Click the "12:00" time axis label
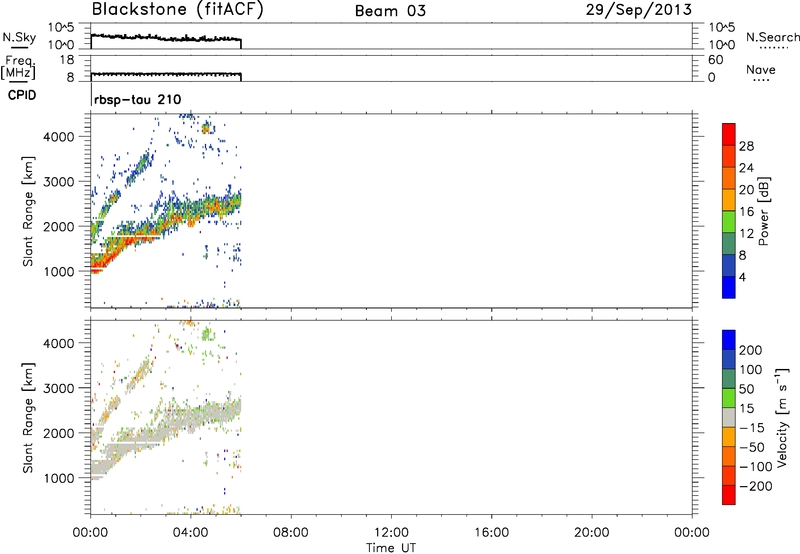Screen dimensions: 800x554 (391, 533)
